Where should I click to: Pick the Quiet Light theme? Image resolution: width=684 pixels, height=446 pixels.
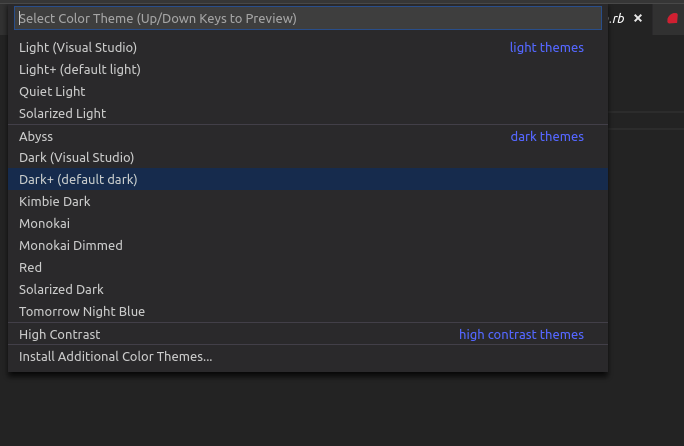52,91
